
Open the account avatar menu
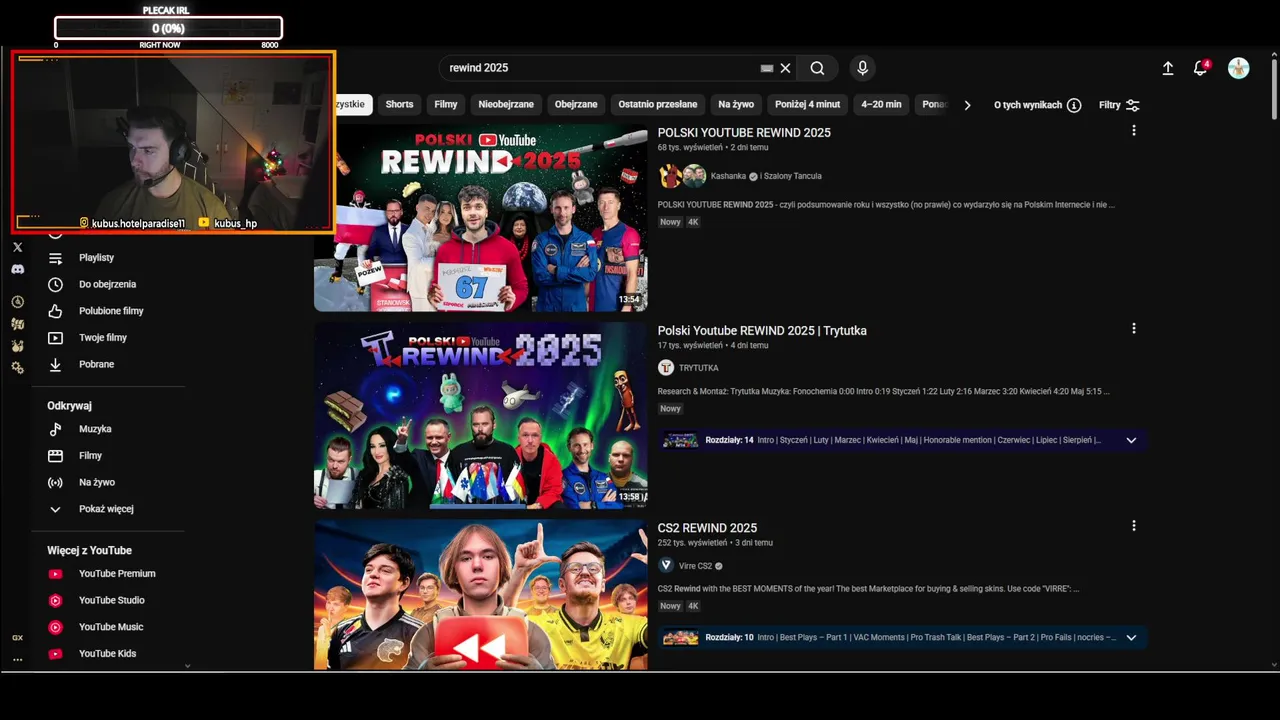click(x=1238, y=68)
